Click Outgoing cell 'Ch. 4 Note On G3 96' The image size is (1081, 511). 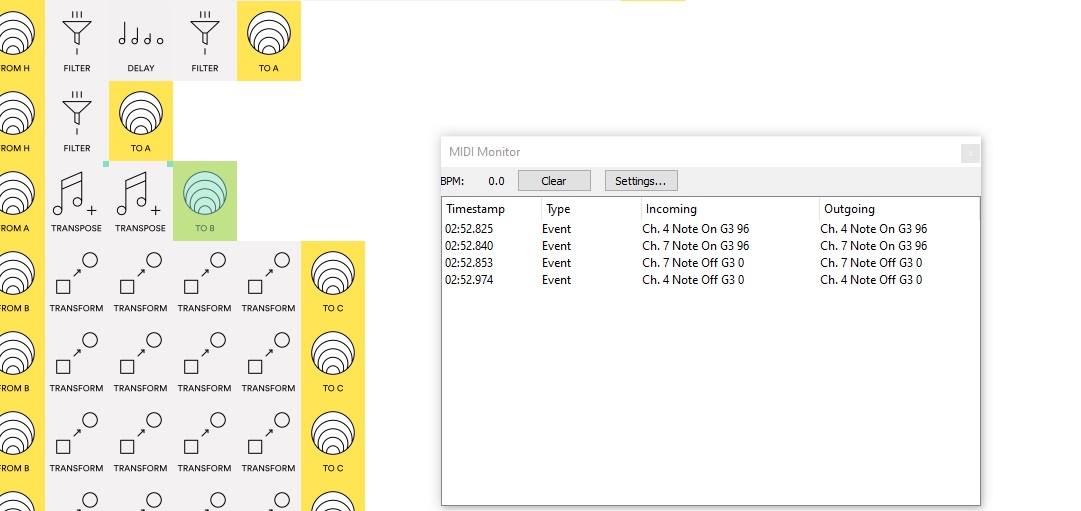(x=873, y=229)
